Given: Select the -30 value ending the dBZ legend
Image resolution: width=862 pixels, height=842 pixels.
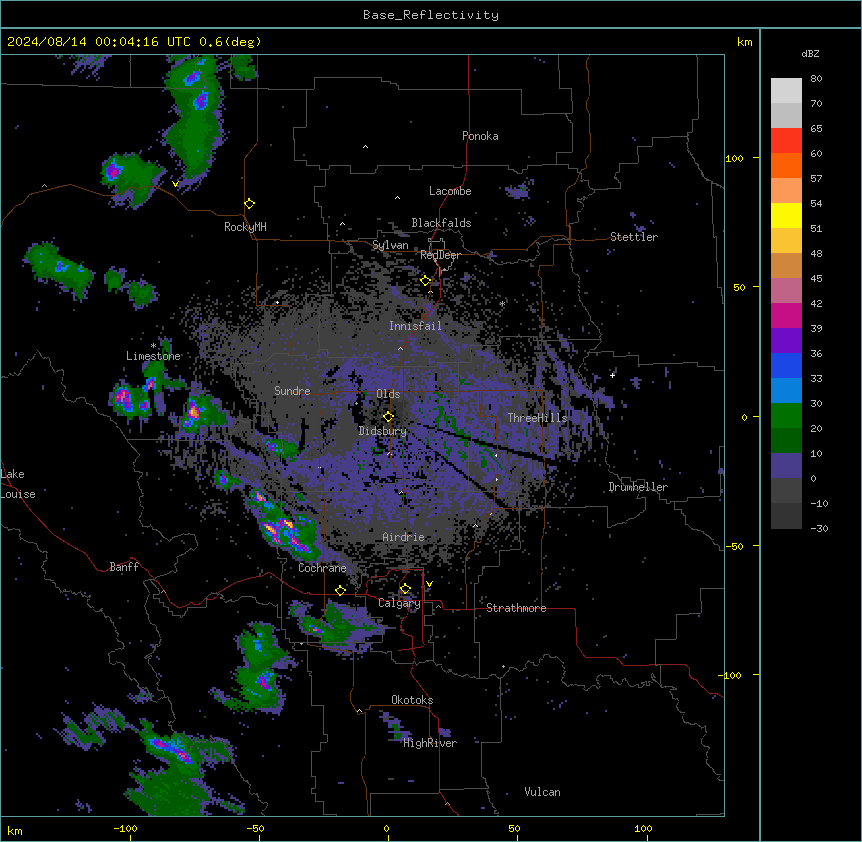Looking at the screenshot, I should pos(819,529).
